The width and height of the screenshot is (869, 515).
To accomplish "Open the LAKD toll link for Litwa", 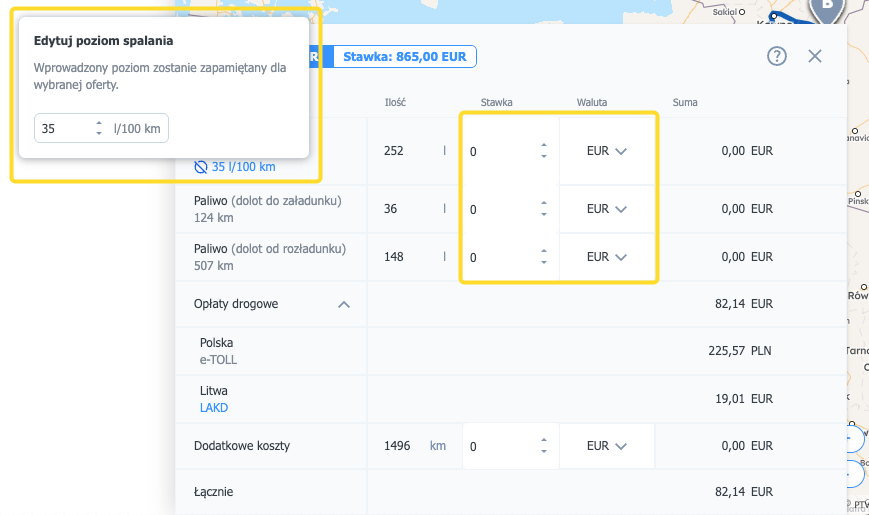I will pos(215,408).
